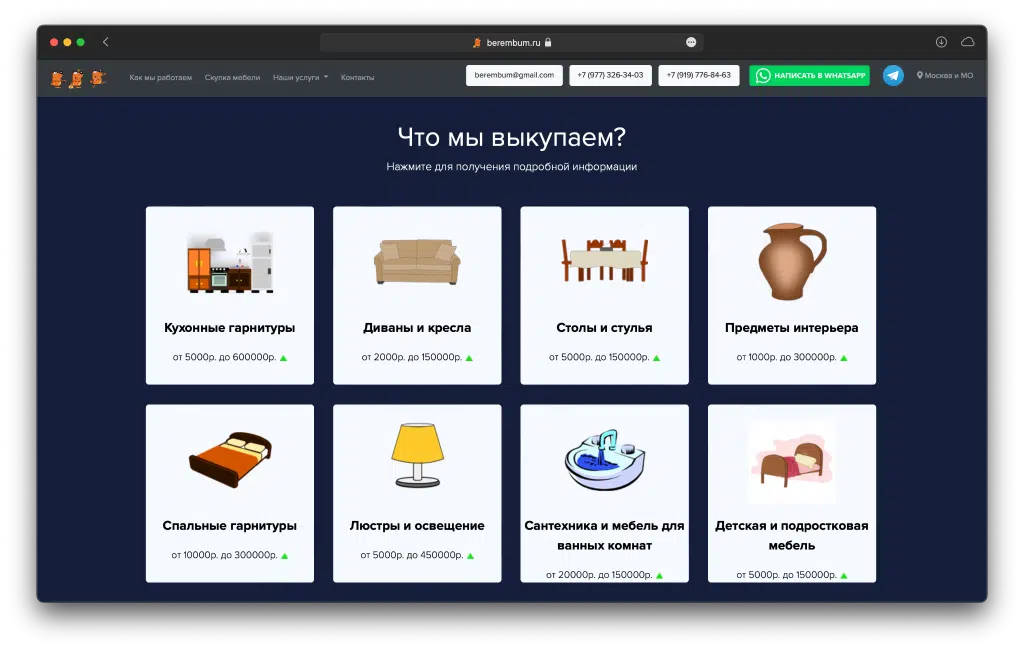Open Предметы интерьера card title
Viewport: 1024px width, 651px height.
(792, 328)
